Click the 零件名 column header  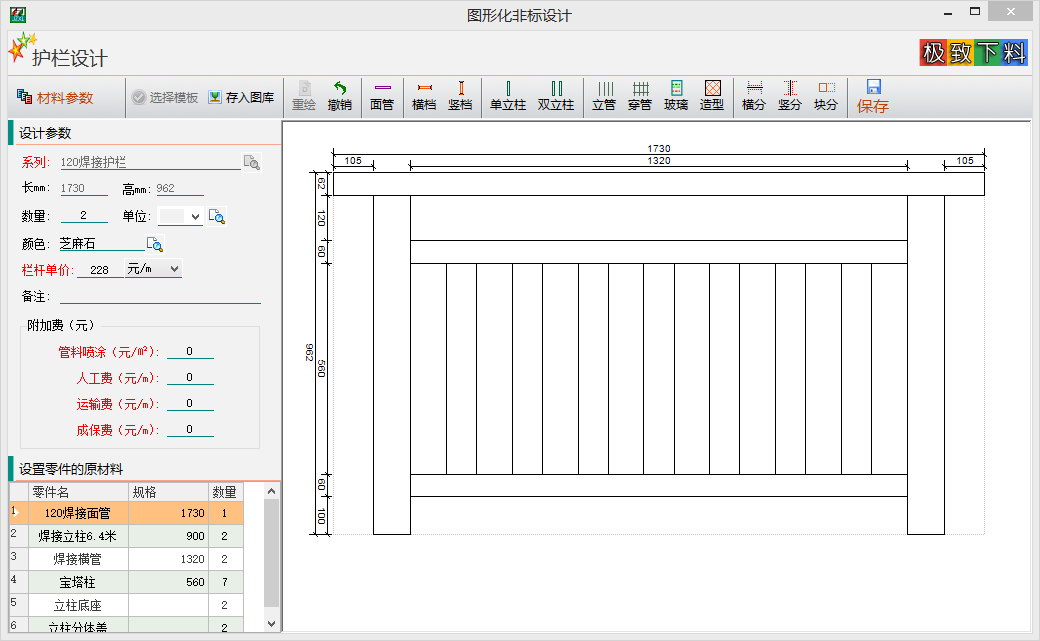[x=78, y=492]
